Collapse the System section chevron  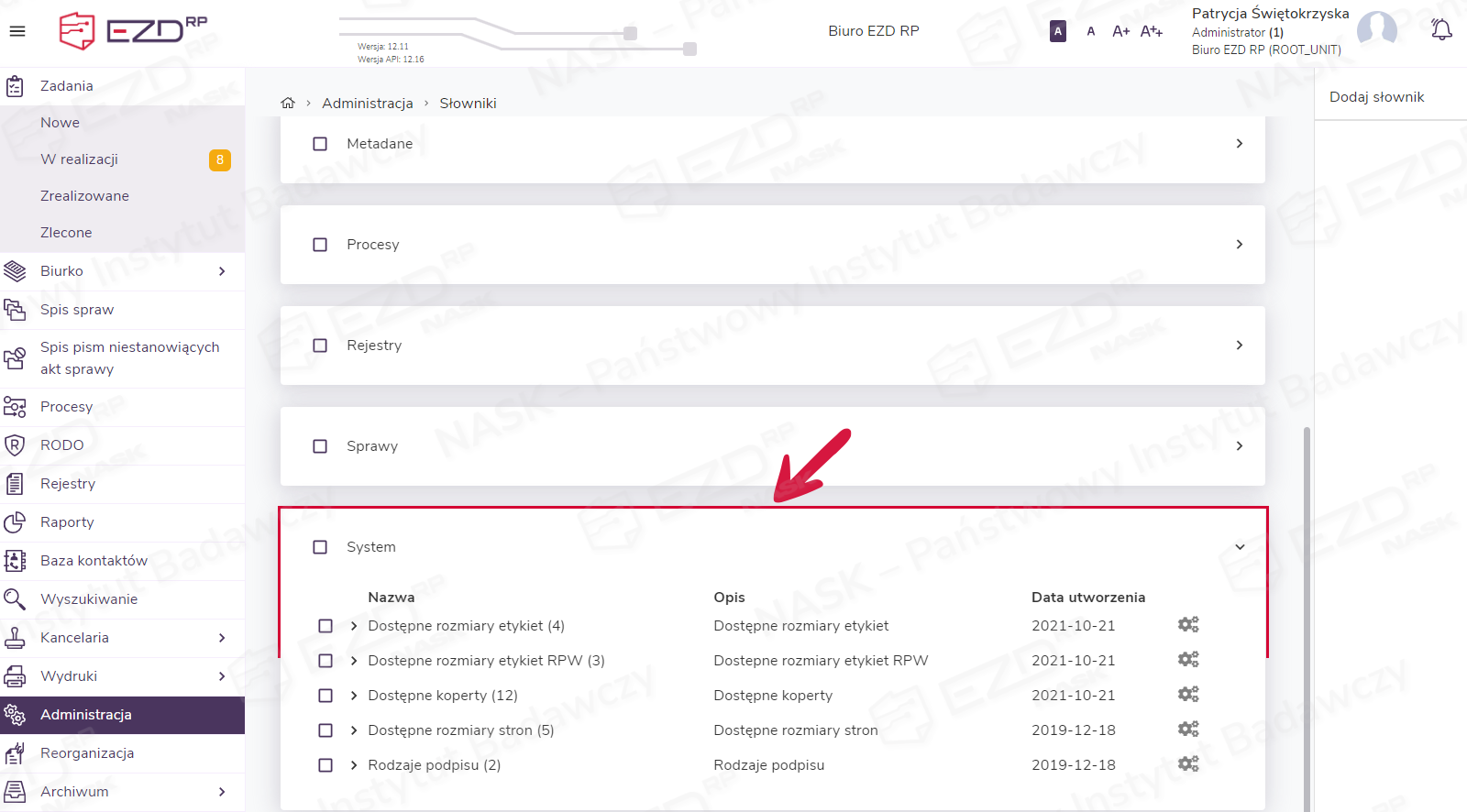[1239, 547]
